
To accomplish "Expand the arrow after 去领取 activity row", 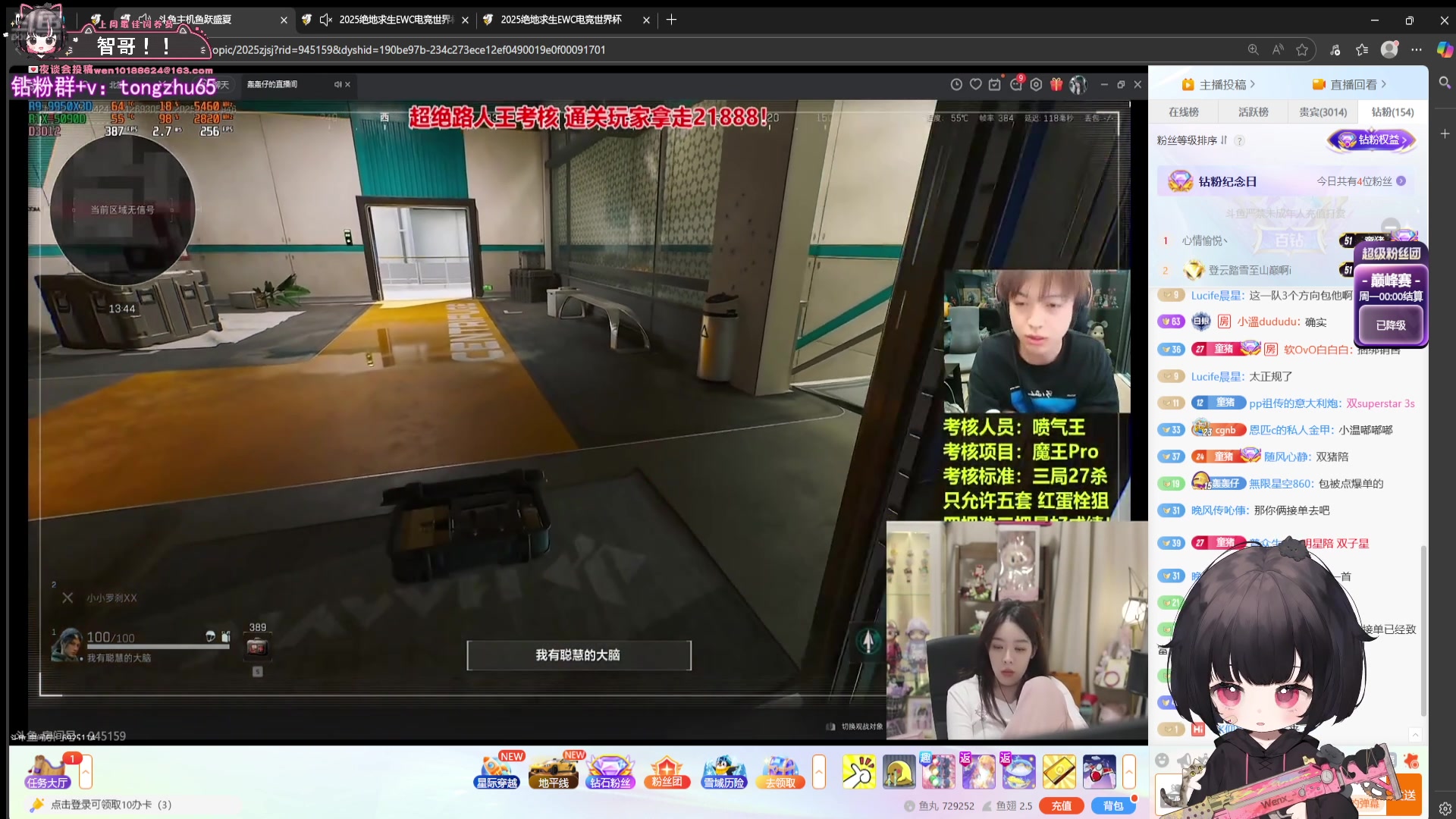I will (x=819, y=772).
